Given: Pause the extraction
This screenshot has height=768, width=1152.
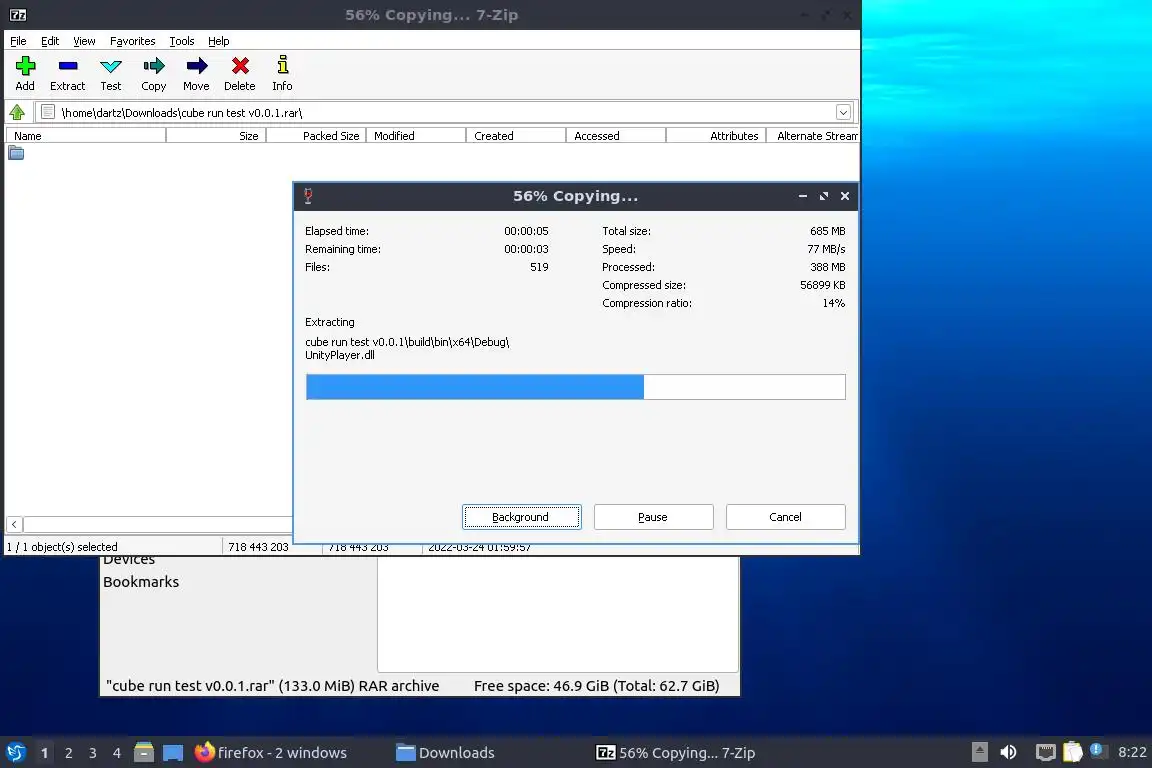Looking at the screenshot, I should pos(653,517).
